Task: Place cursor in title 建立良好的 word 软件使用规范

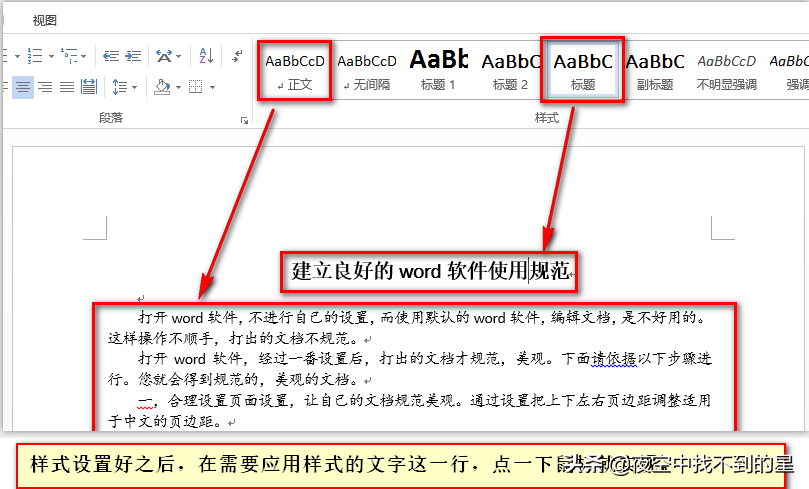Action: [x=430, y=271]
